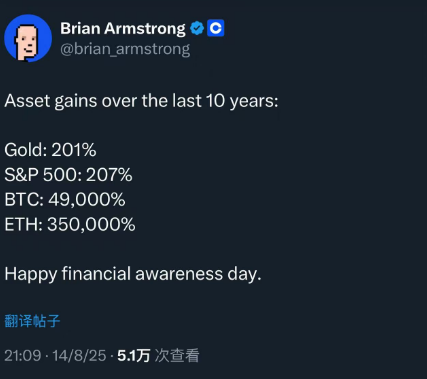Click the 201% figure
This screenshot has height=379, width=427.
(x=74, y=150)
